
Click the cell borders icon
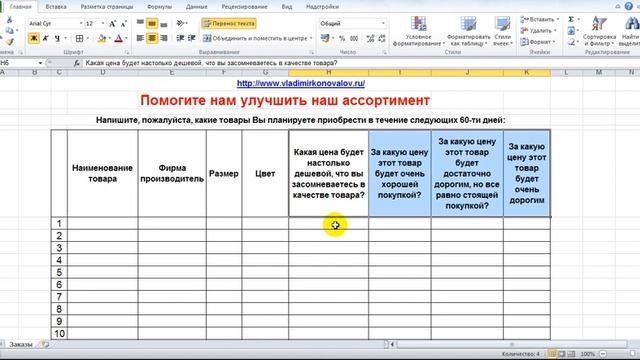[80, 38]
